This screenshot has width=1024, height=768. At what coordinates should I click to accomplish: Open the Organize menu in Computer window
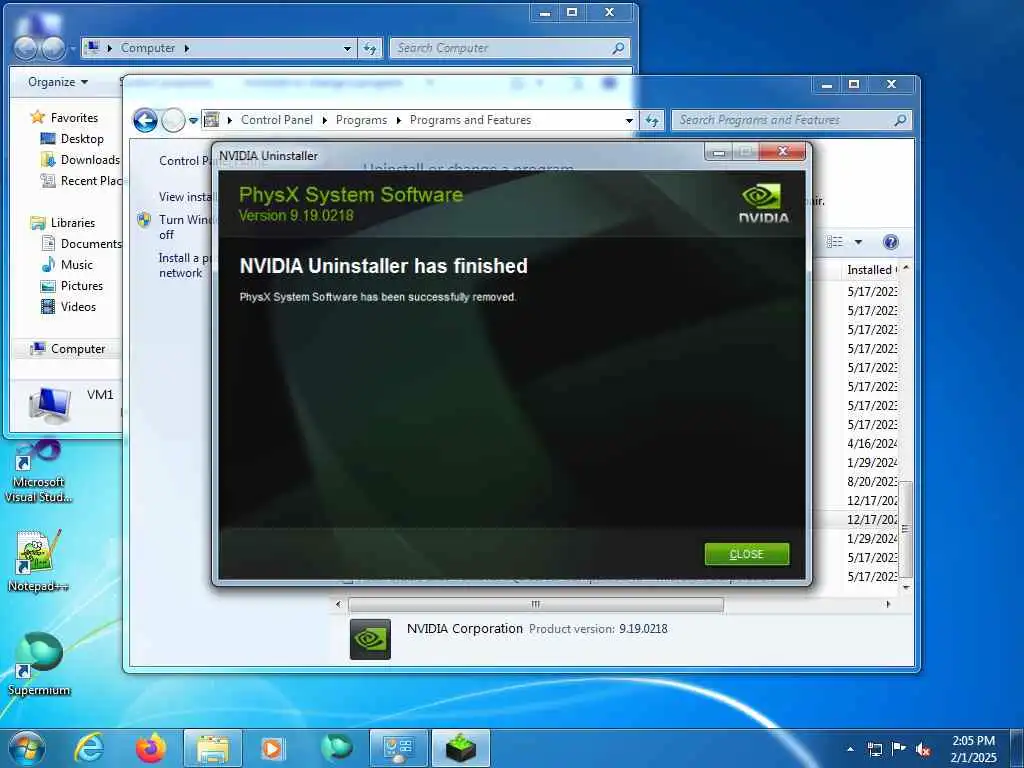pyautogui.click(x=57, y=82)
